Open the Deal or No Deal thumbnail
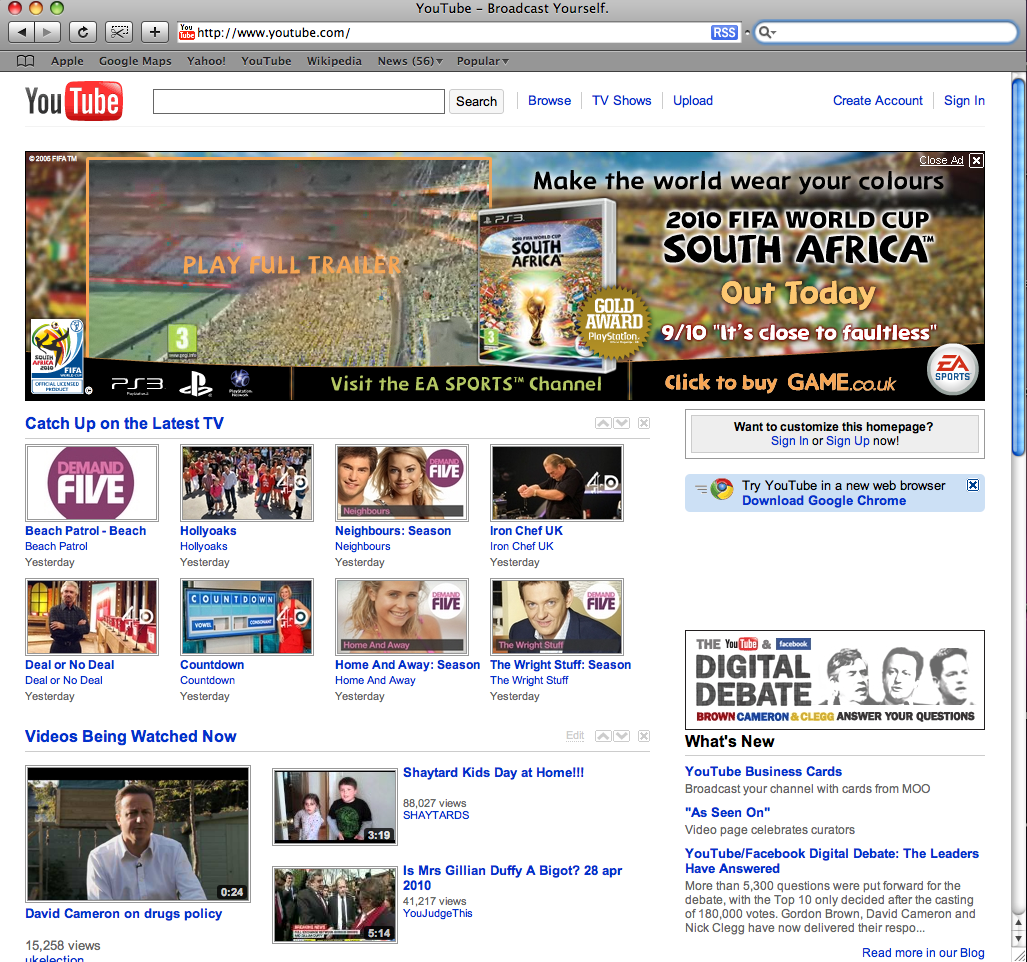This screenshot has width=1027, height=962. point(92,616)
